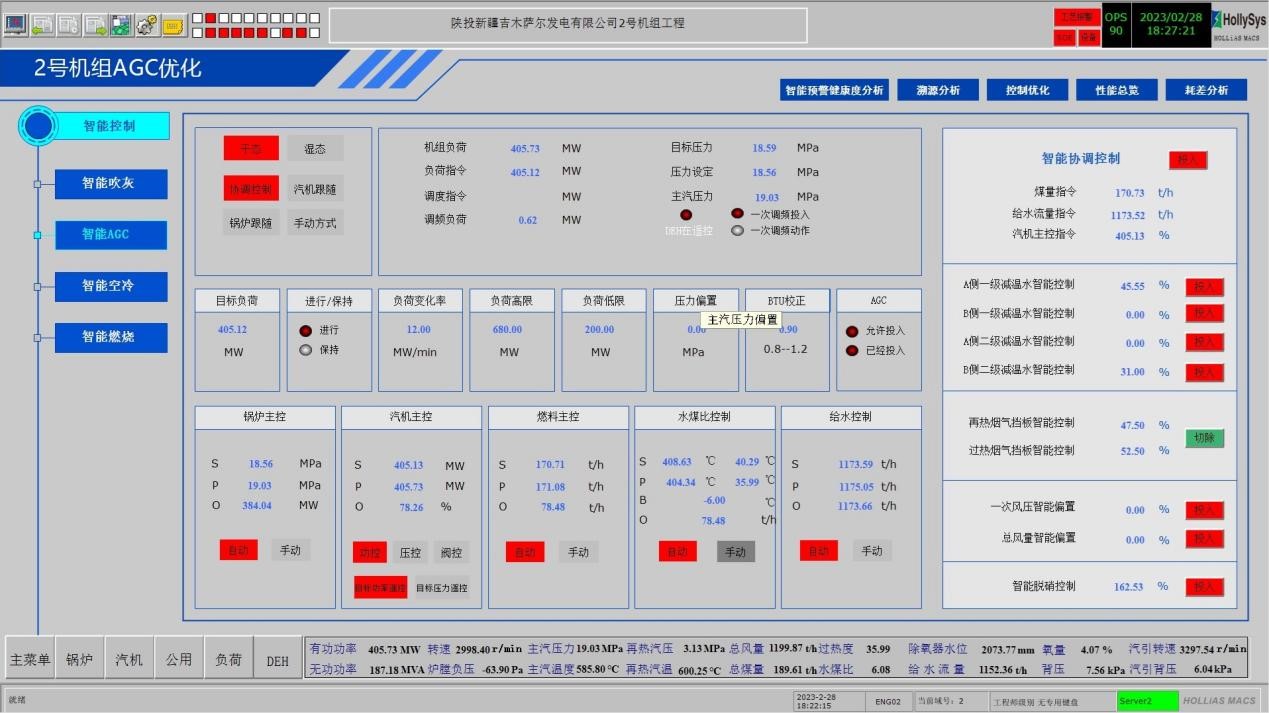Click the page history icon with clock
The height and width of the screenshot is (713, 1269).
click(68, 25)
